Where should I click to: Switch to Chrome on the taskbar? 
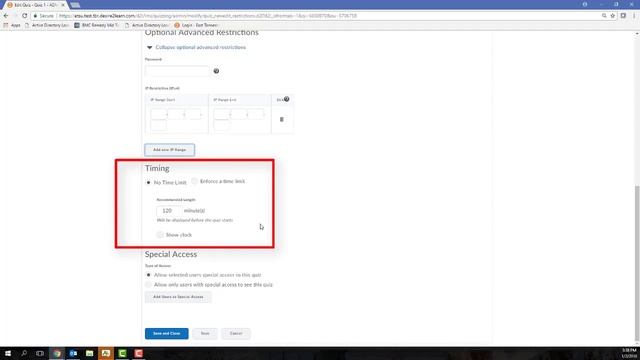[x=57, y=353]
